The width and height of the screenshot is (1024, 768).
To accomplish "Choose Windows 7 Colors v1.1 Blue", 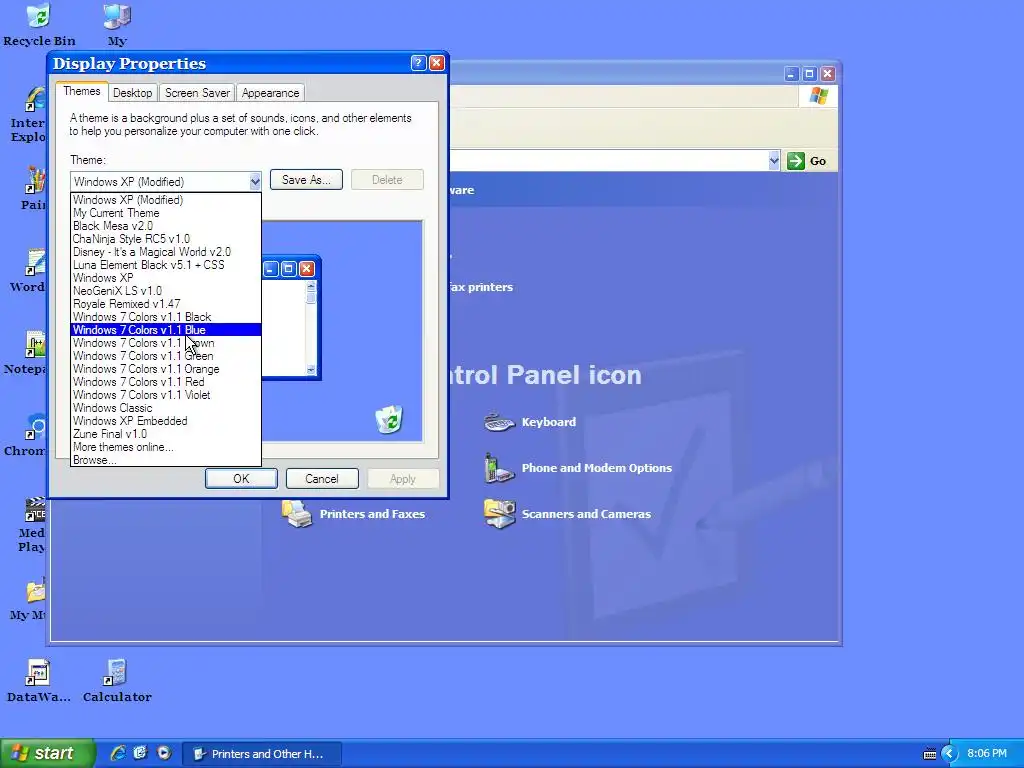I will [166, 330].
